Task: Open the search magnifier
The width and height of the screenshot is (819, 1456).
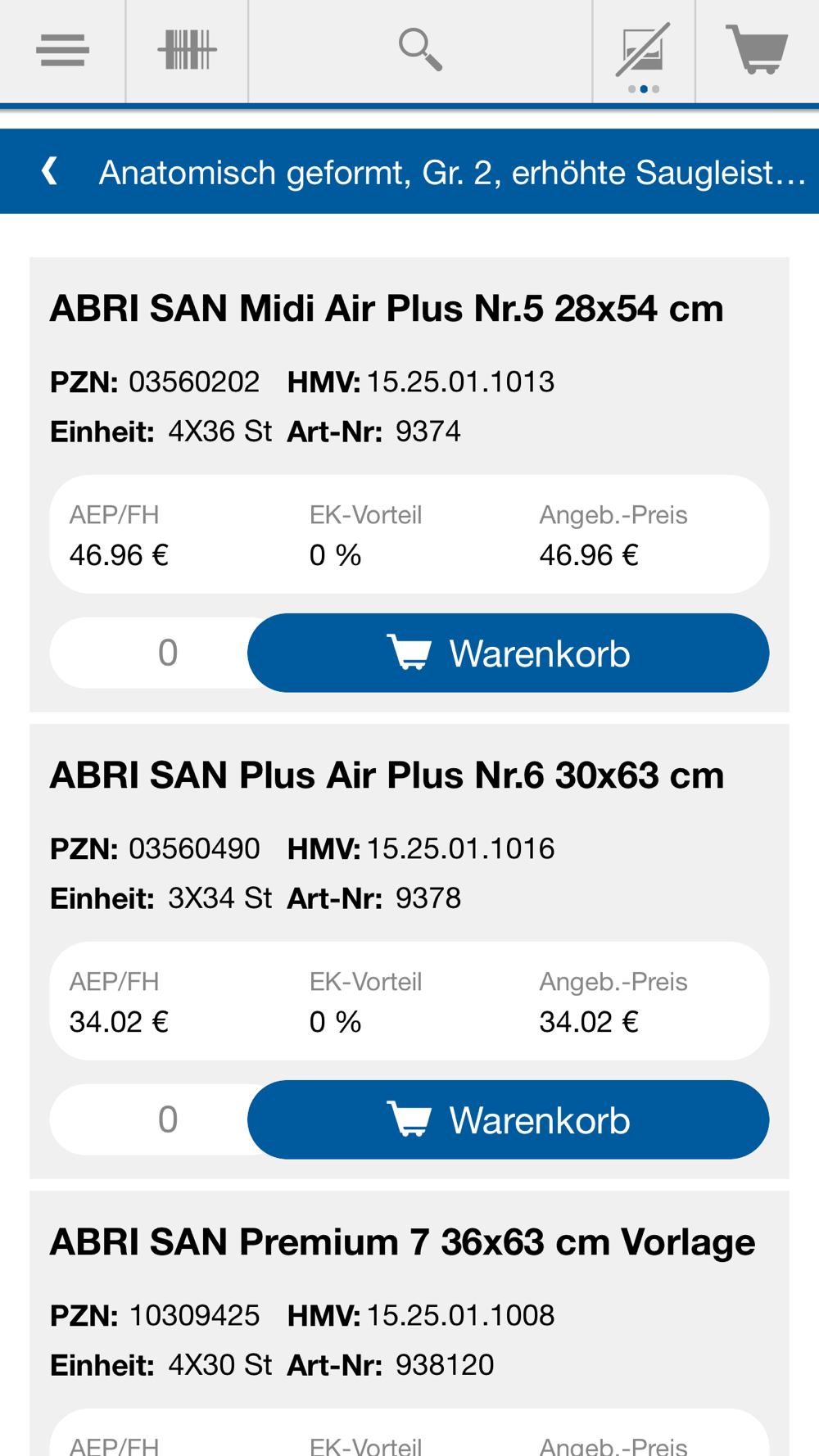Action: (x=420, y=51)
